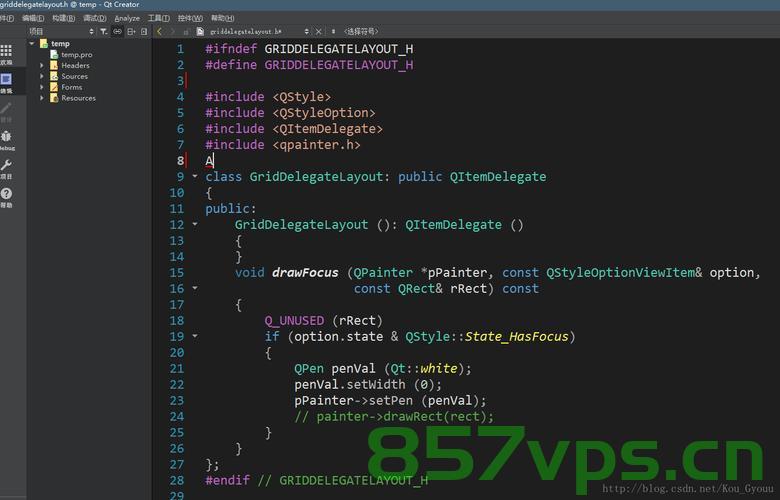Click the QPen penVal declaration
Image resolution: width=780 pixels, height=500 pixels.
click(x=383, y=369)
